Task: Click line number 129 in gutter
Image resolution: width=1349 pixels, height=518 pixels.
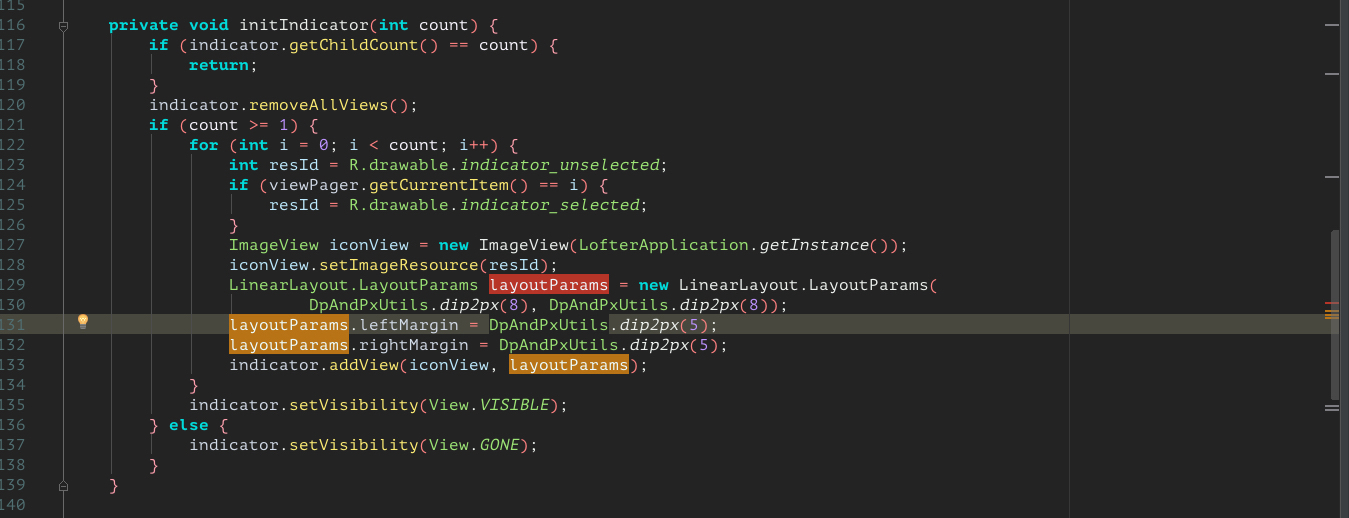Action: 14,285
